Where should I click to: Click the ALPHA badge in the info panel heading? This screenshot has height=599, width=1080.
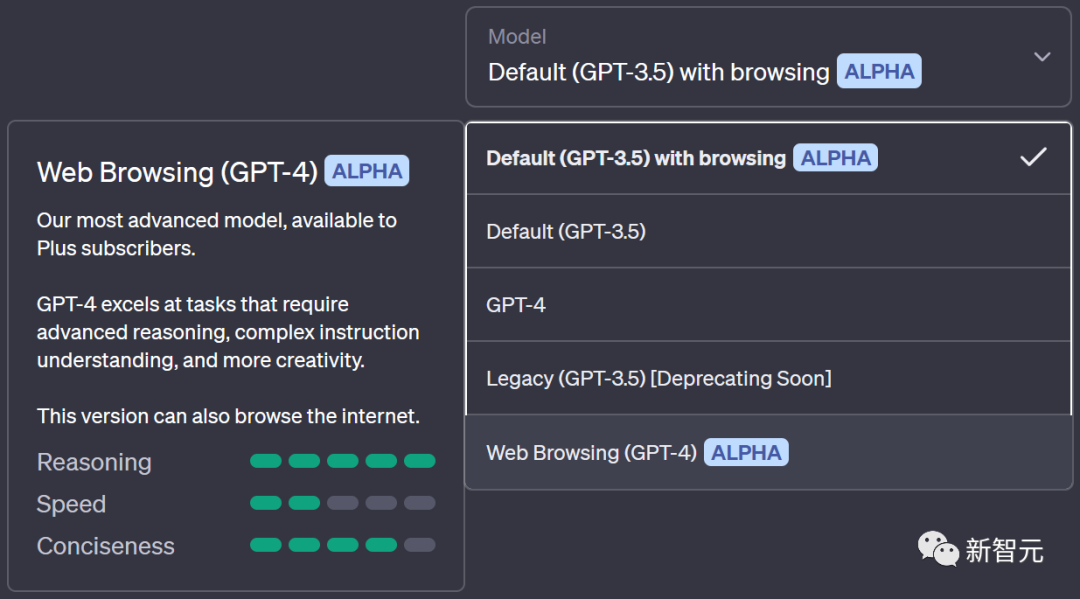tap(367, 171)
